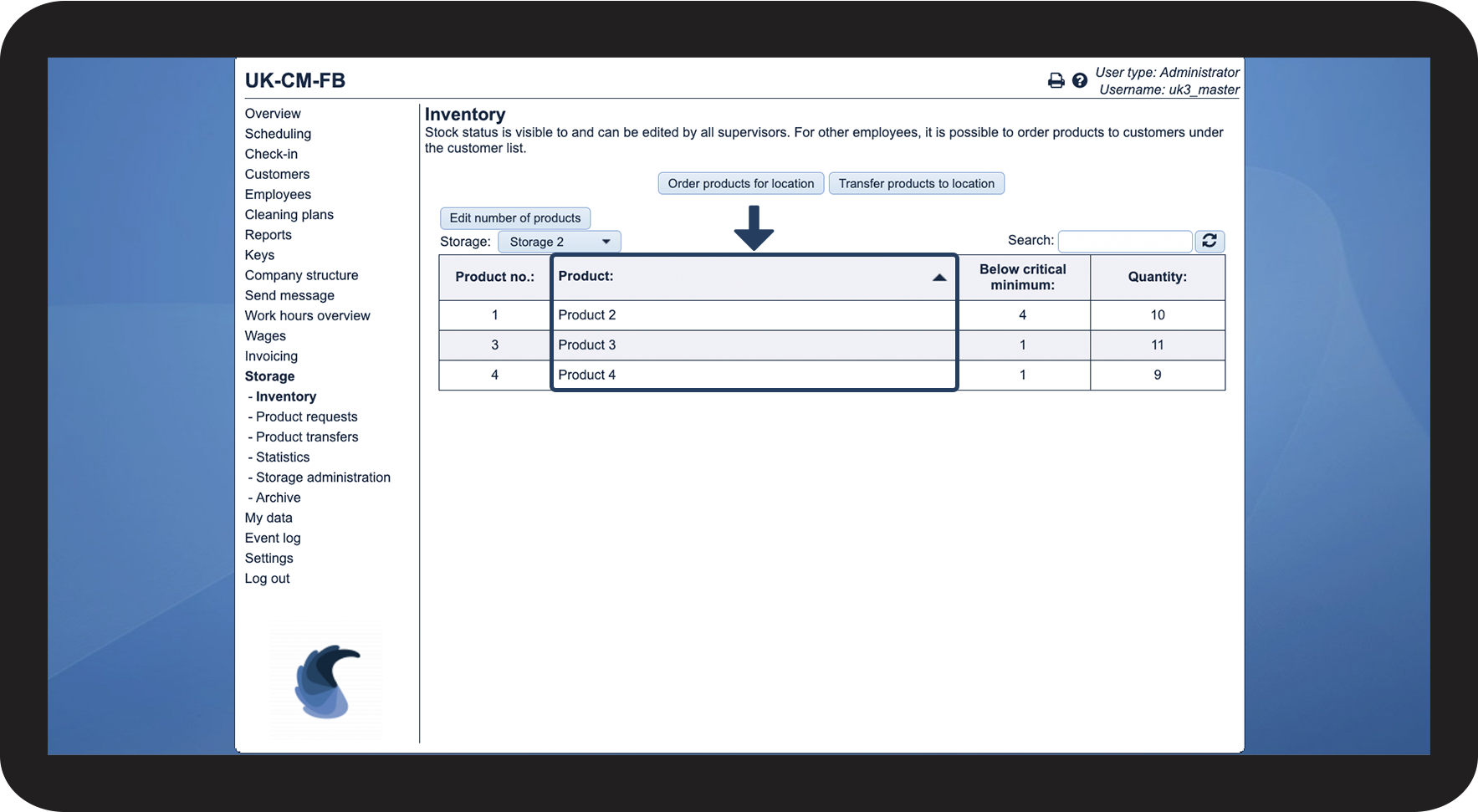Sort by Quantity column header
Screen dimensions: 1478x812
(x=1158, y=277)
